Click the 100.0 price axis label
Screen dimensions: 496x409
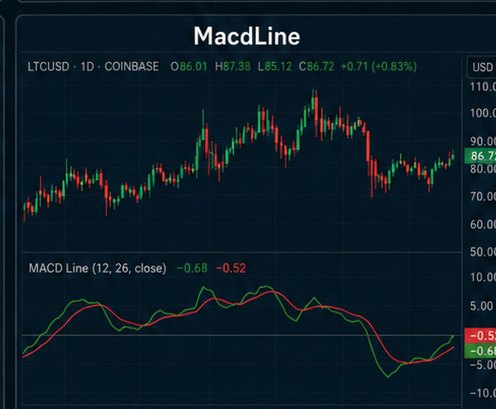[x=483, y=113]
